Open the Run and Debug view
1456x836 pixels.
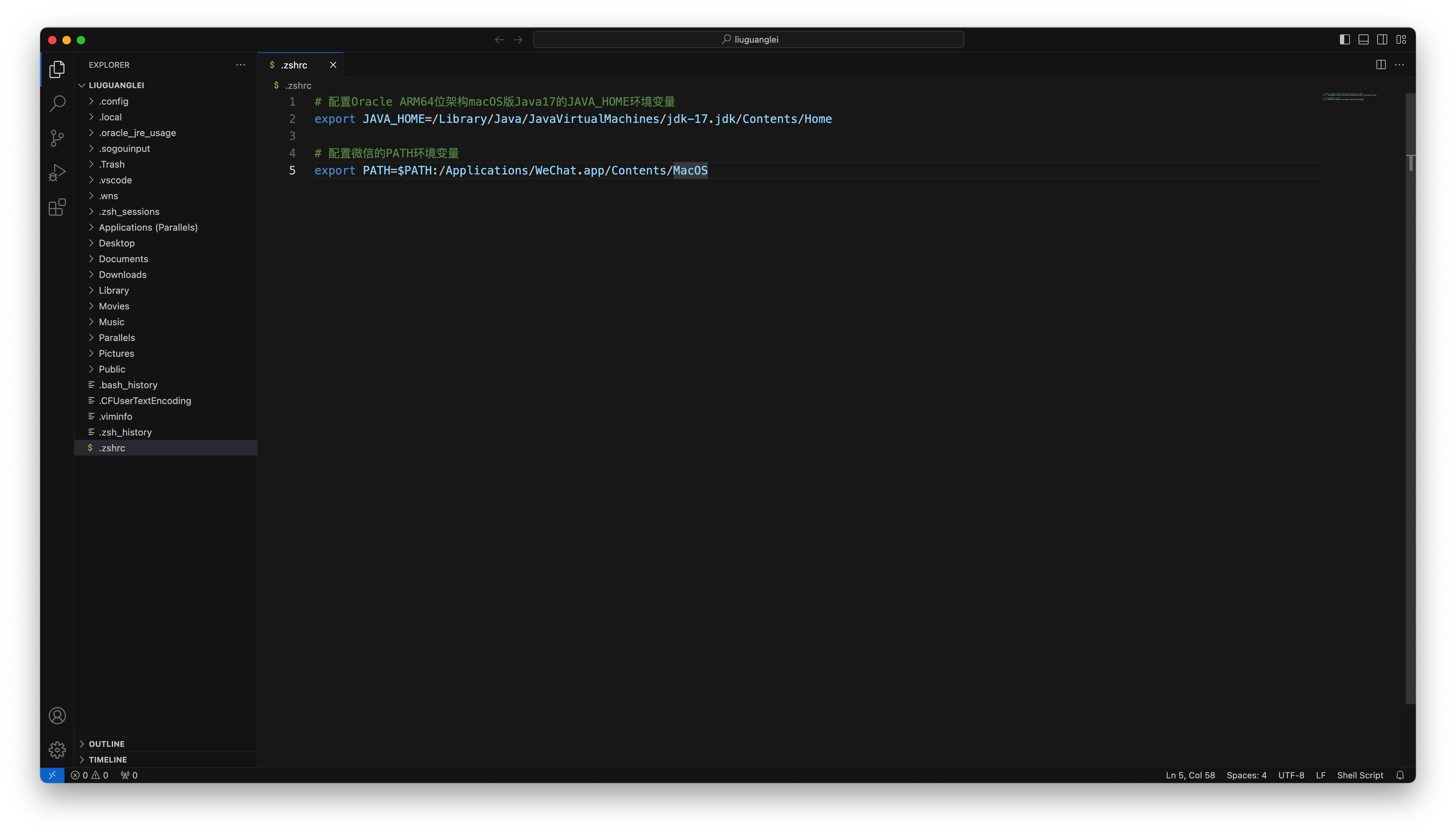coord(57,173)
